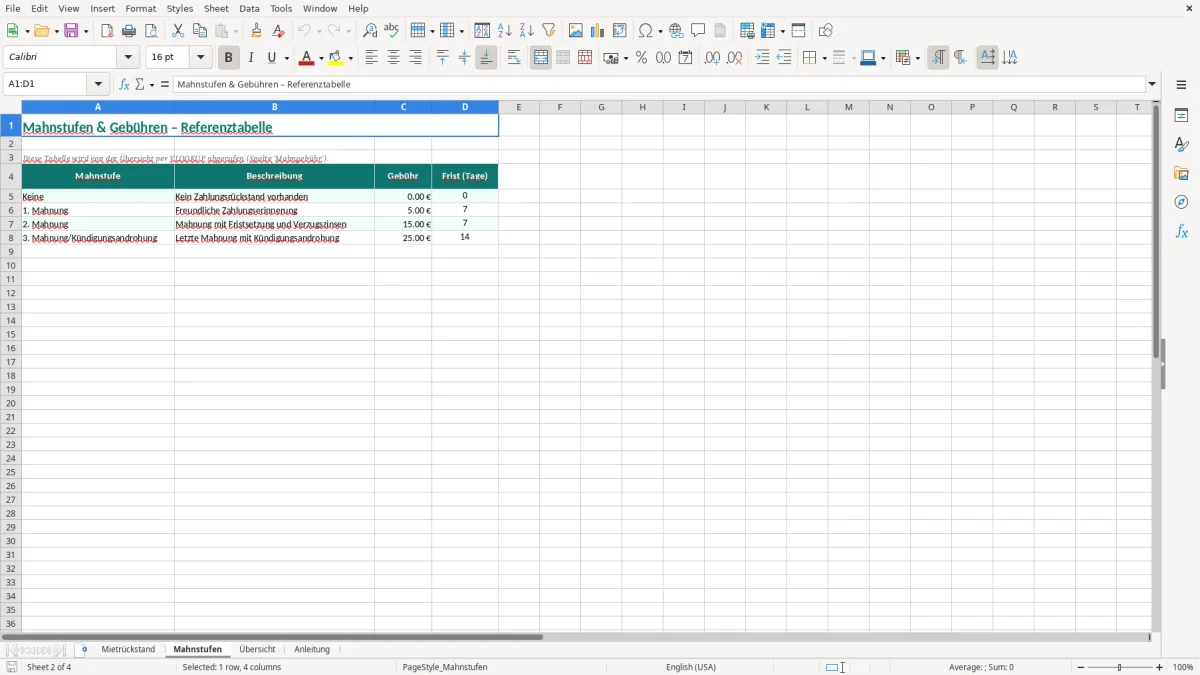Toggle Align Left

tap(371, 58)
